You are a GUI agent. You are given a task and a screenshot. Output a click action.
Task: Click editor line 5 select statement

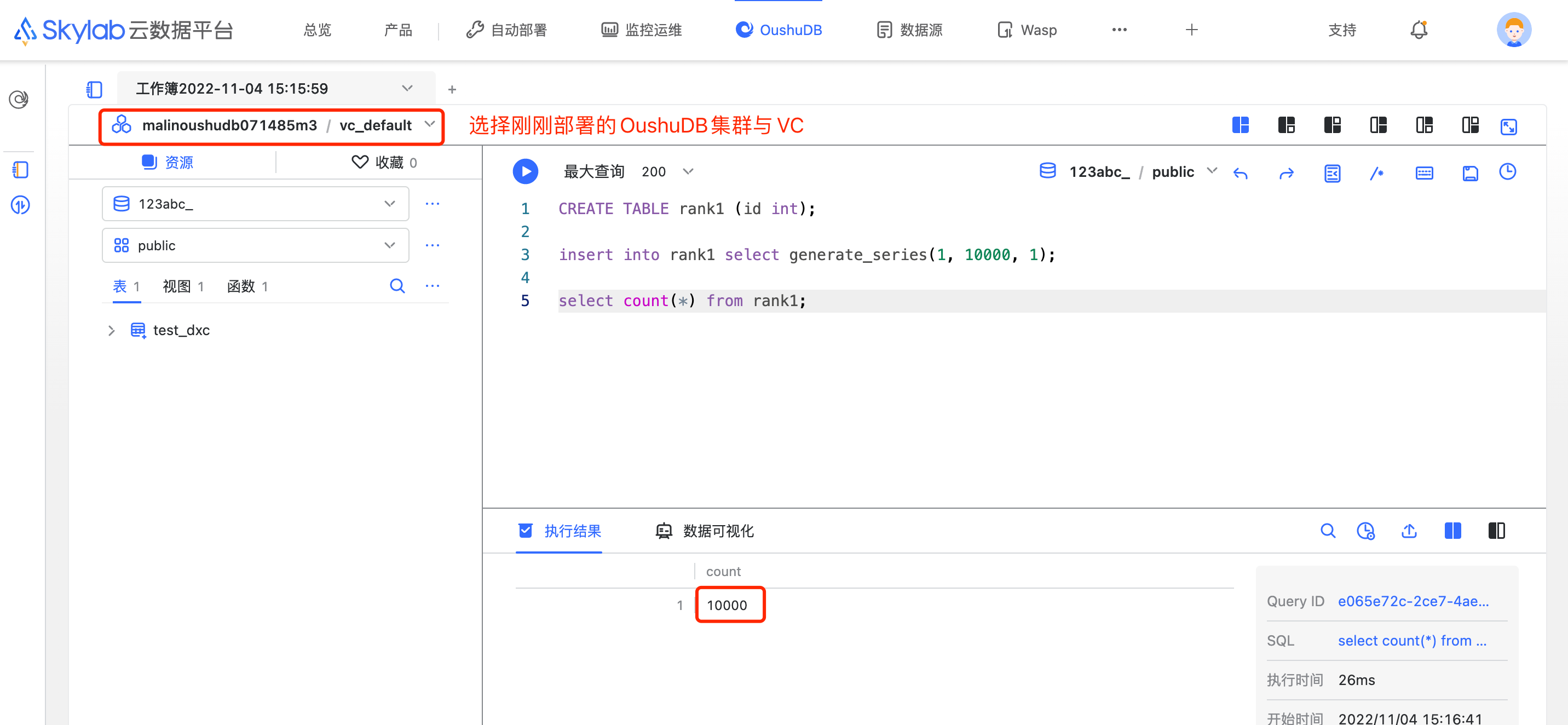(x=682, y=301)
